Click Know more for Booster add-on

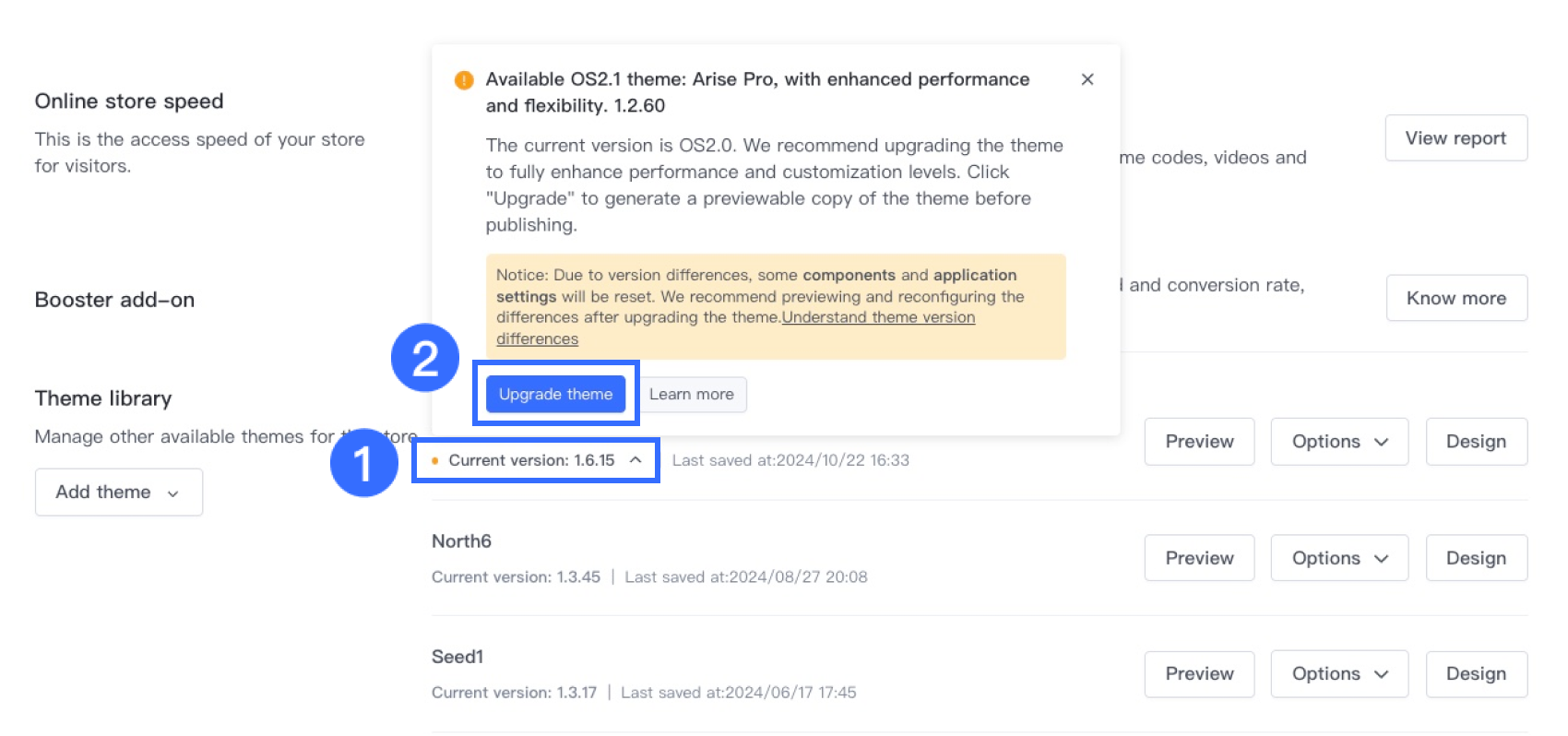tap(1455, 298)
